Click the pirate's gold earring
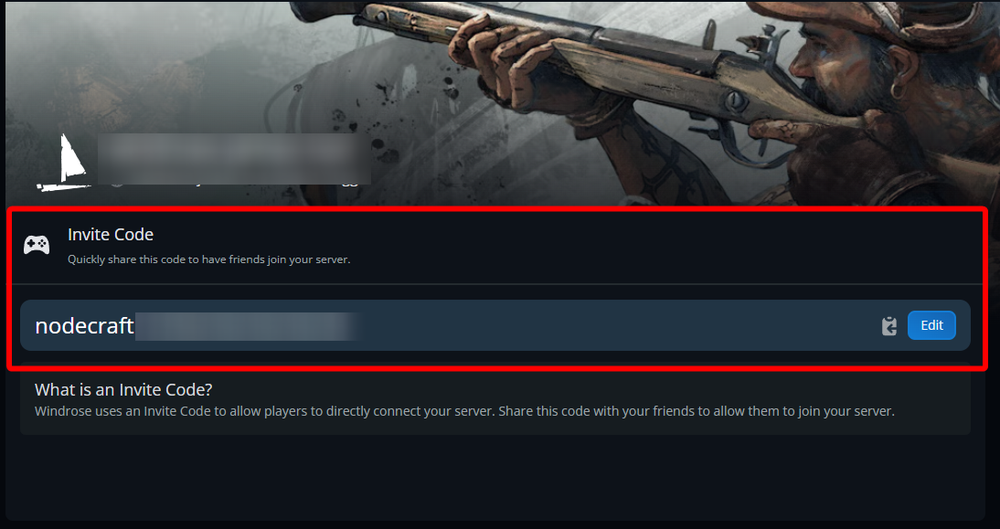 point(899,90)
